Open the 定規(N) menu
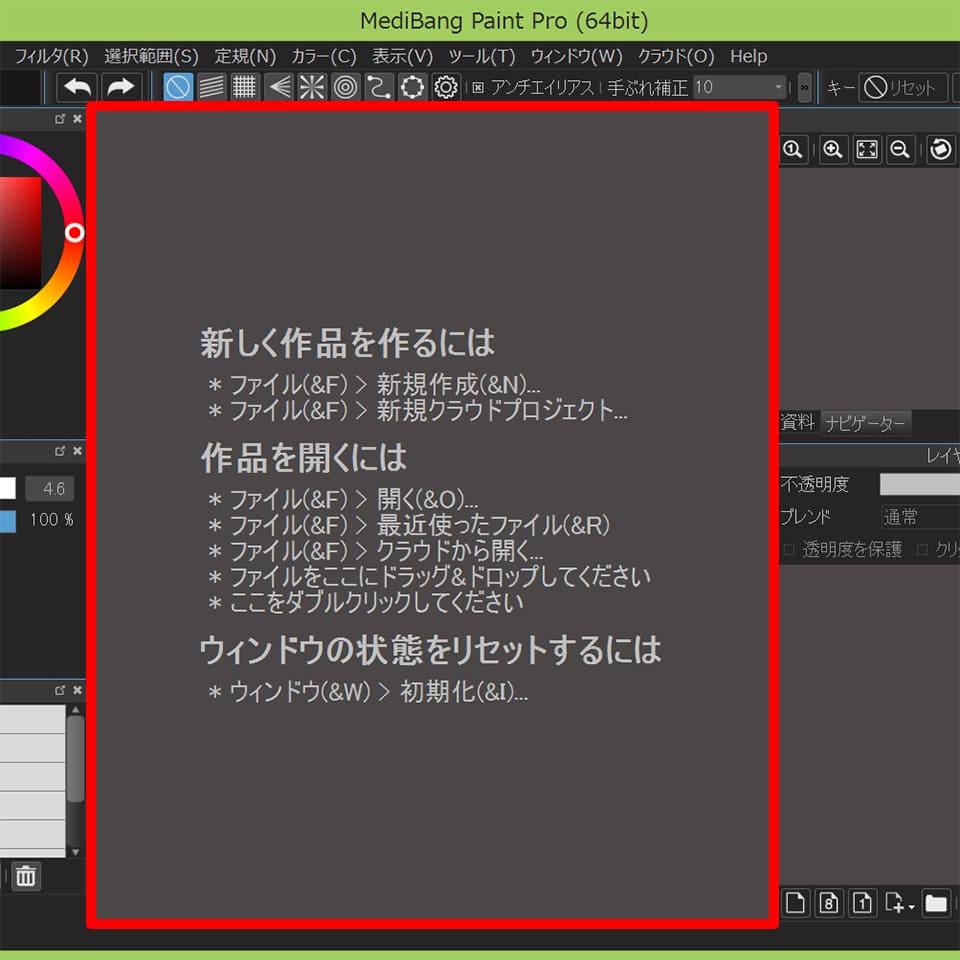This screenshot has width=960, height=960. point(246,56)
